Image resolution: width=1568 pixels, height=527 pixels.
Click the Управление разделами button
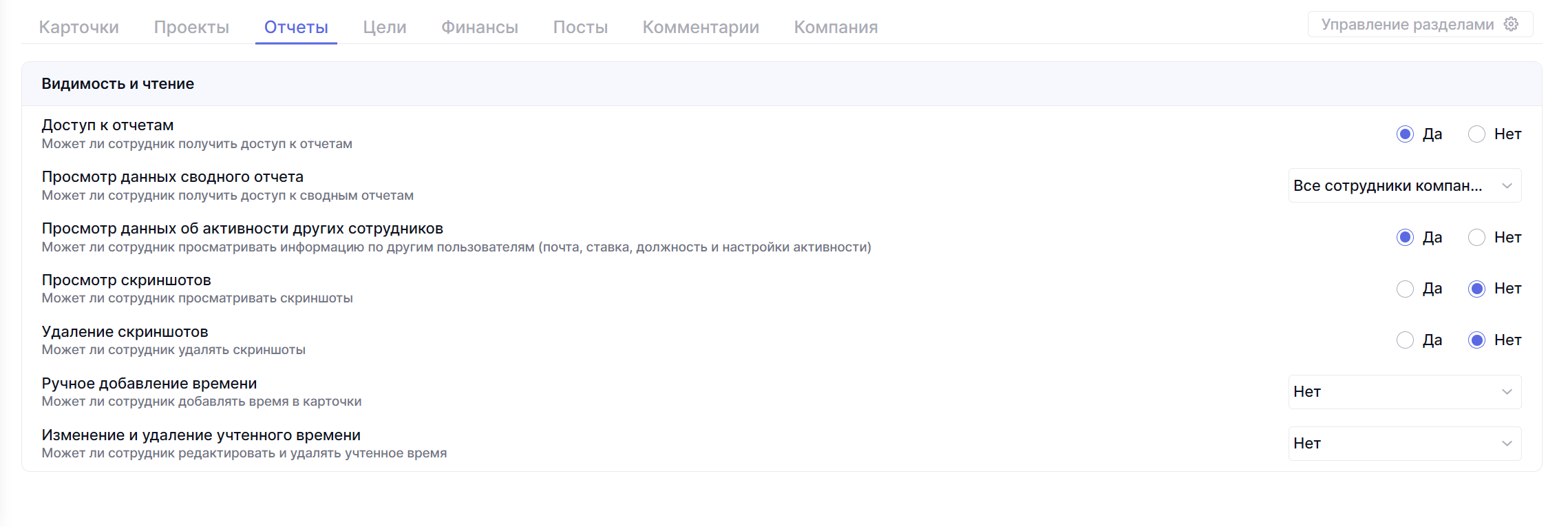[1408, 25]
